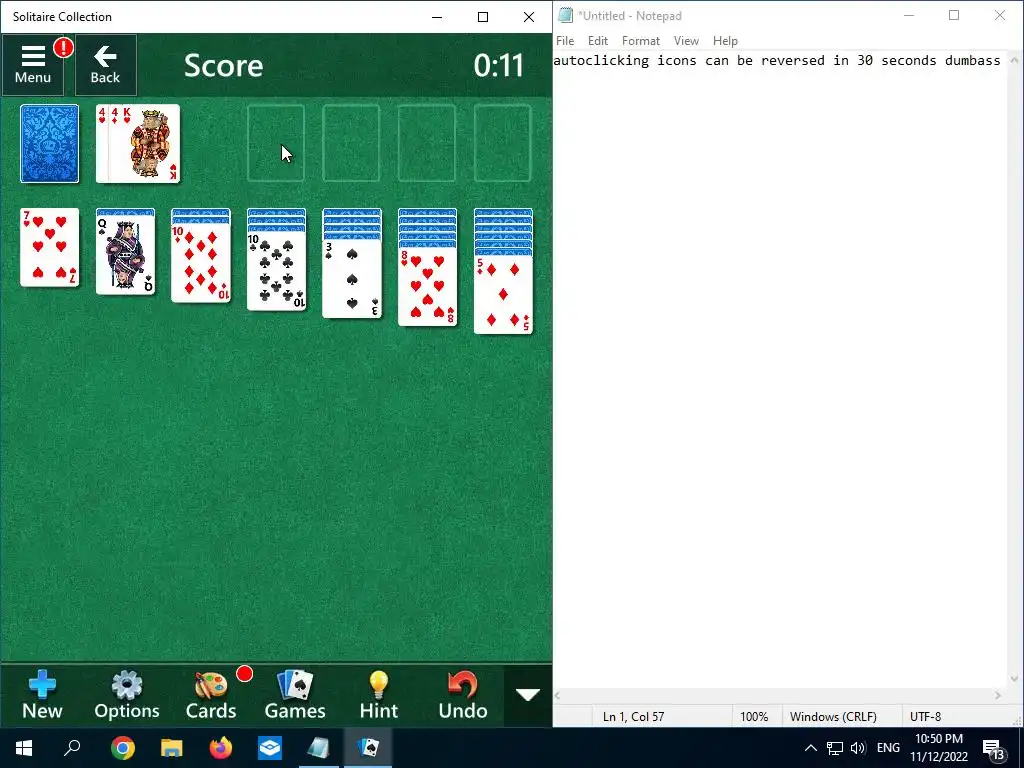Open Games card-fan icon
The width and height of the screenshot is (1024, 768).
[x=295, y=695]
